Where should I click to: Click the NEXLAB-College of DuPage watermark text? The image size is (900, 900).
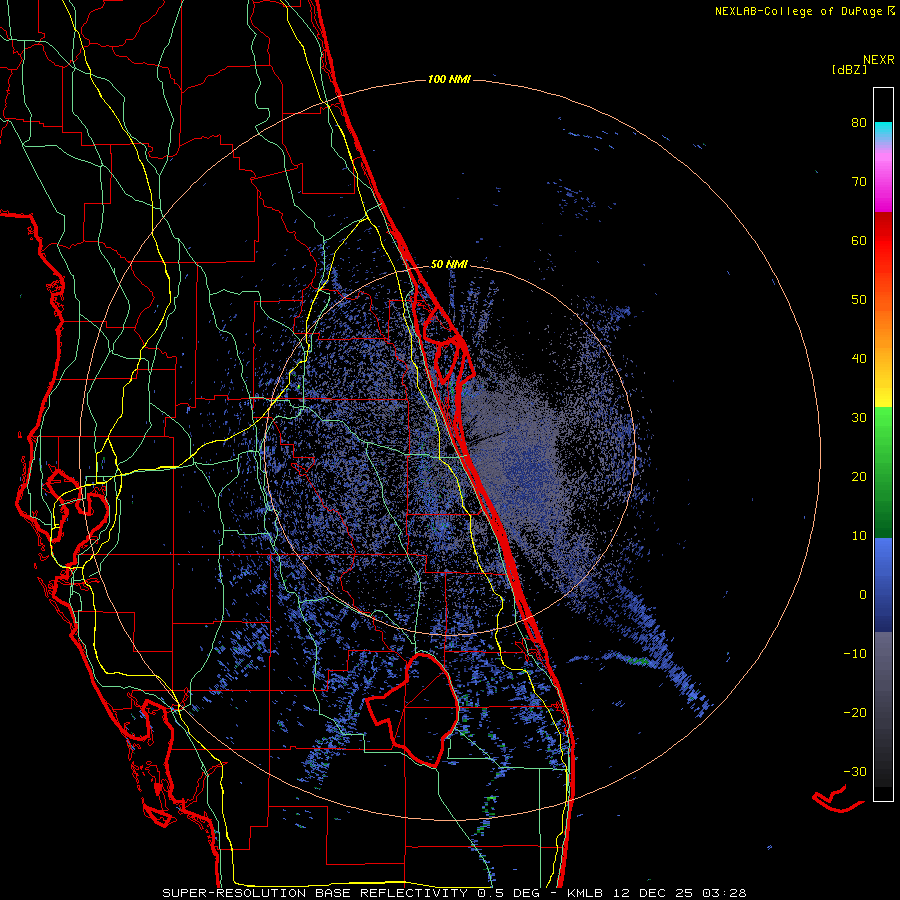coord(804,11)
